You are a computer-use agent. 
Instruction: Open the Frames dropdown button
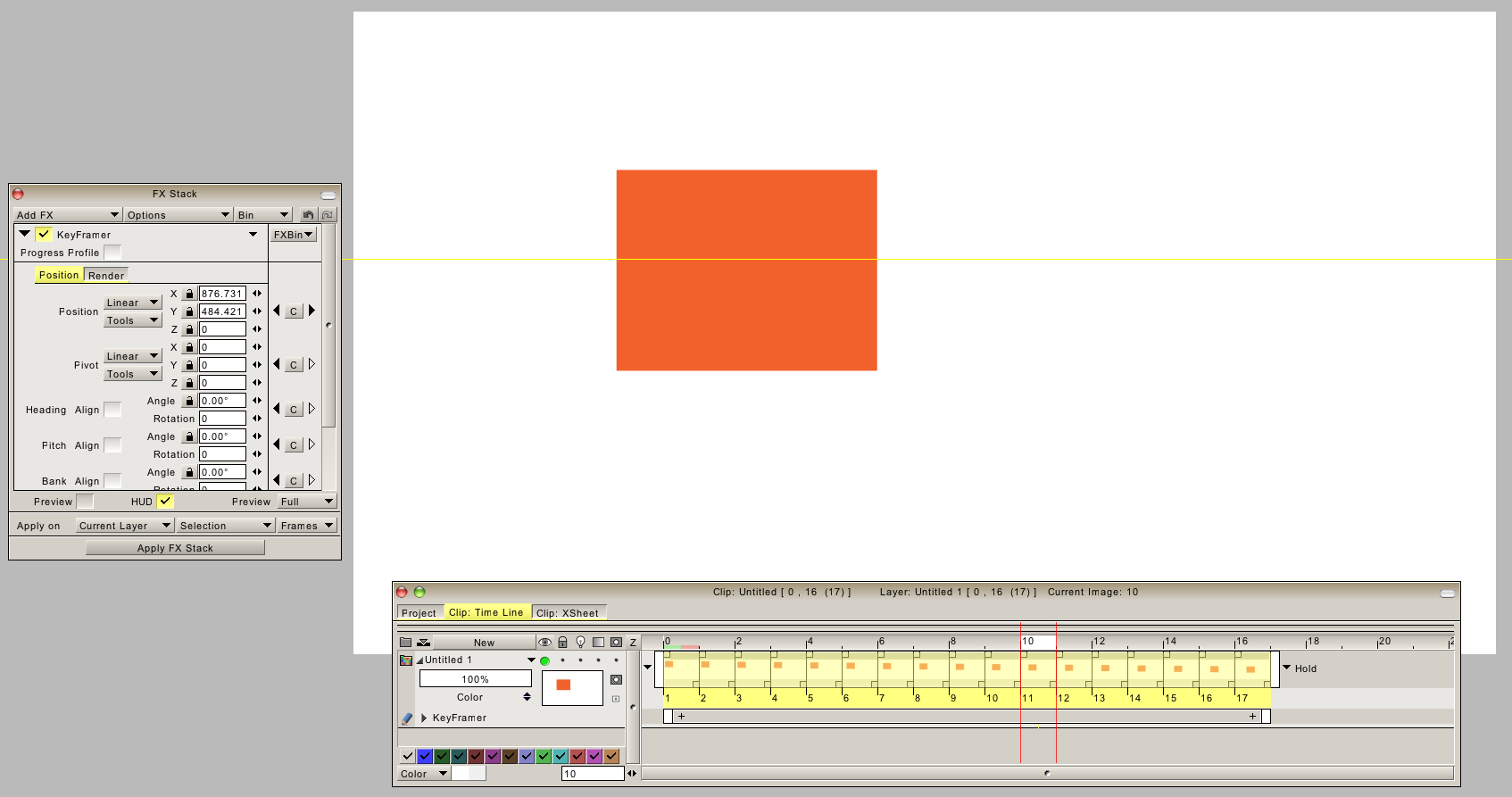click(x=306, y=526)
